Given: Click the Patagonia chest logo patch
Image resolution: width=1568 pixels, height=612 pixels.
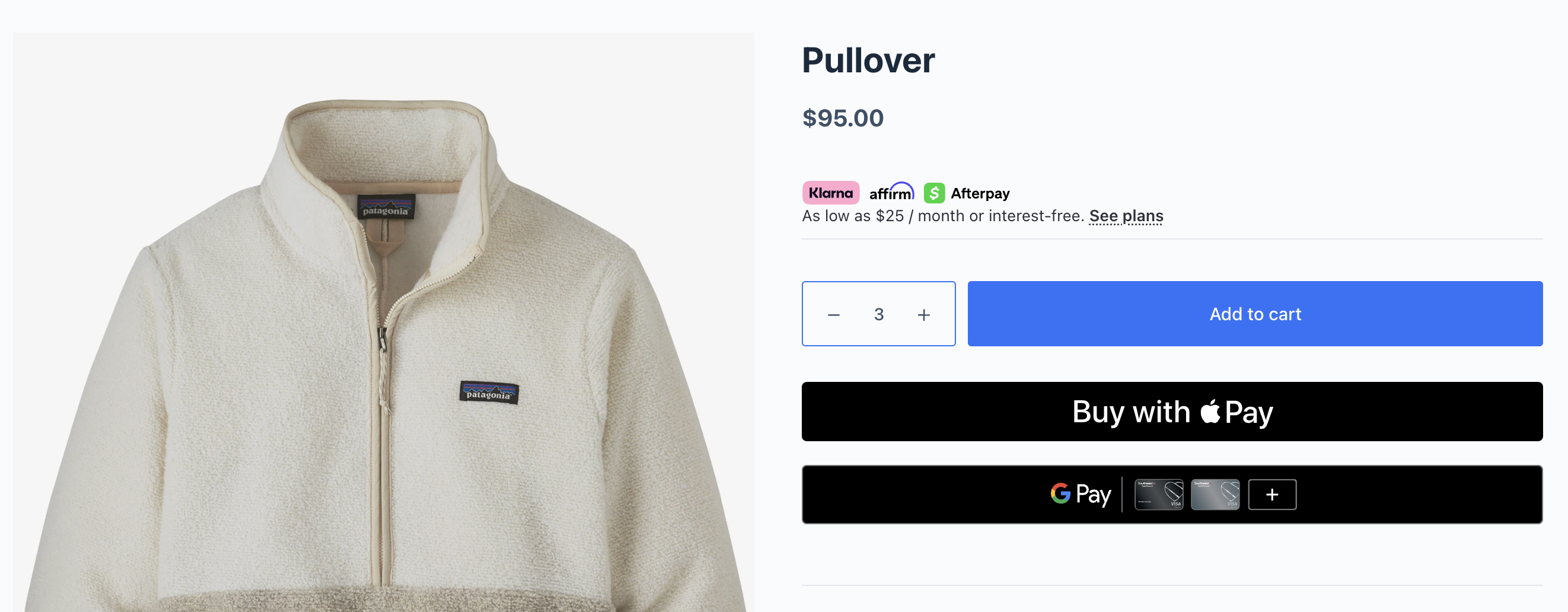Looking at the screenshot, I should point(489,393).
